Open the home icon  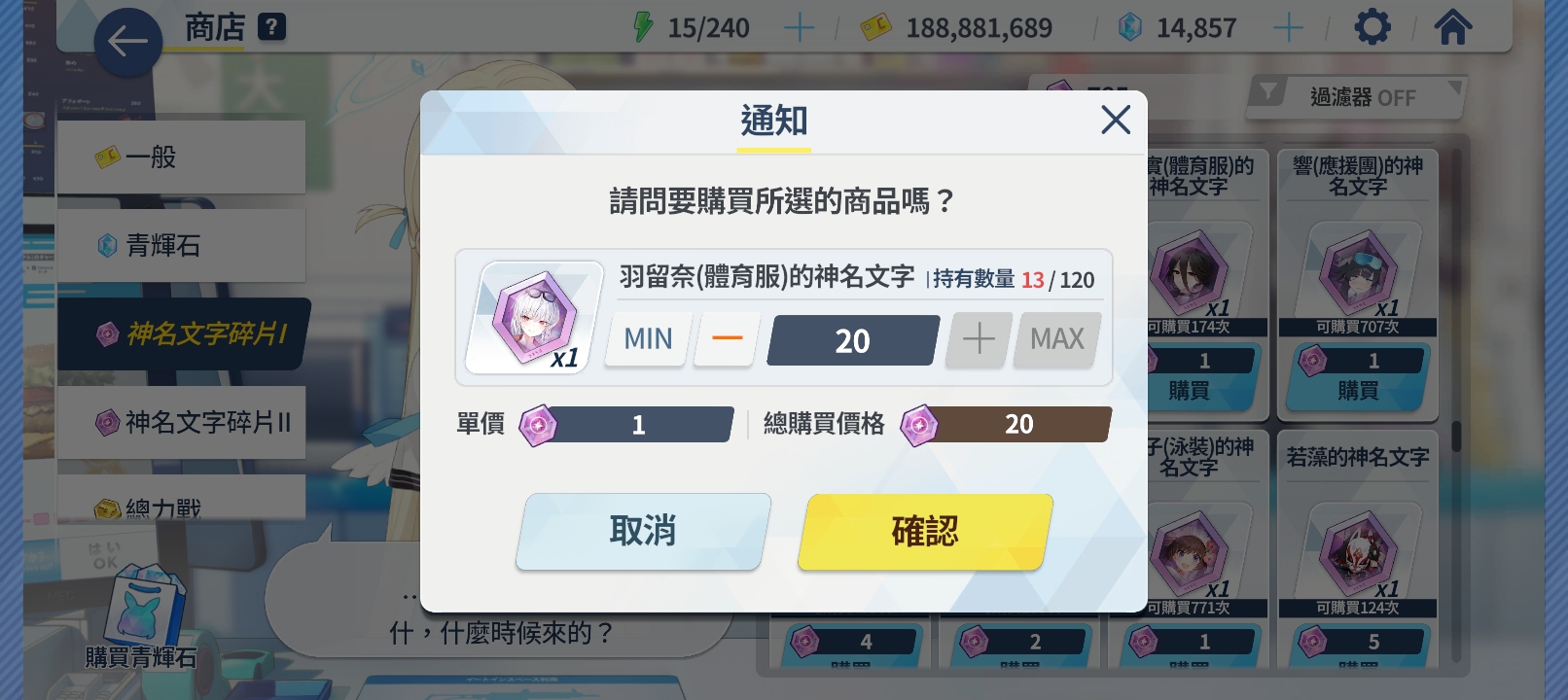[1453, 27]
